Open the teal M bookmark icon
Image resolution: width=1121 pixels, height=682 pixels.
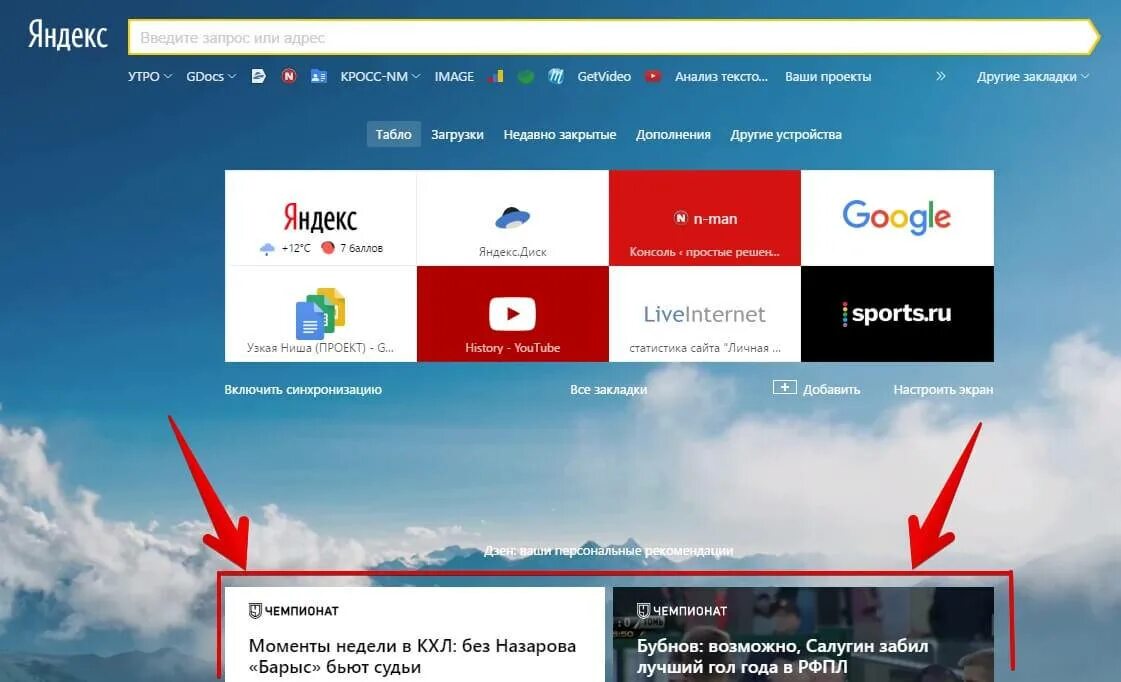point(555,76)
